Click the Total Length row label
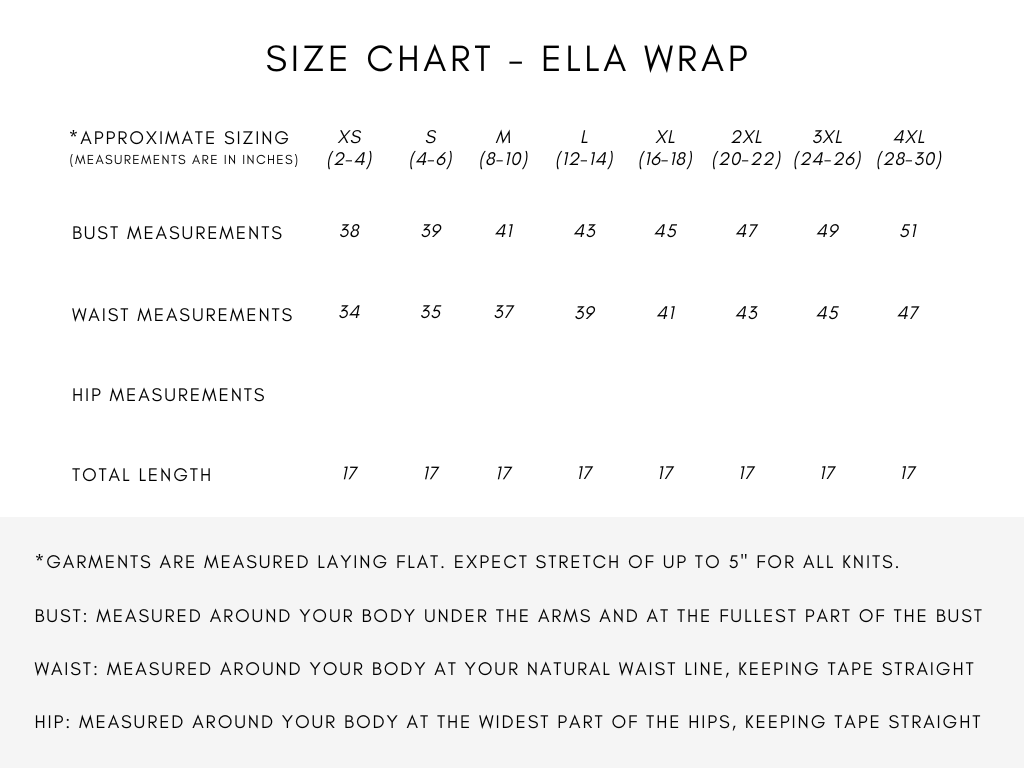 click(x=142, y=475)
